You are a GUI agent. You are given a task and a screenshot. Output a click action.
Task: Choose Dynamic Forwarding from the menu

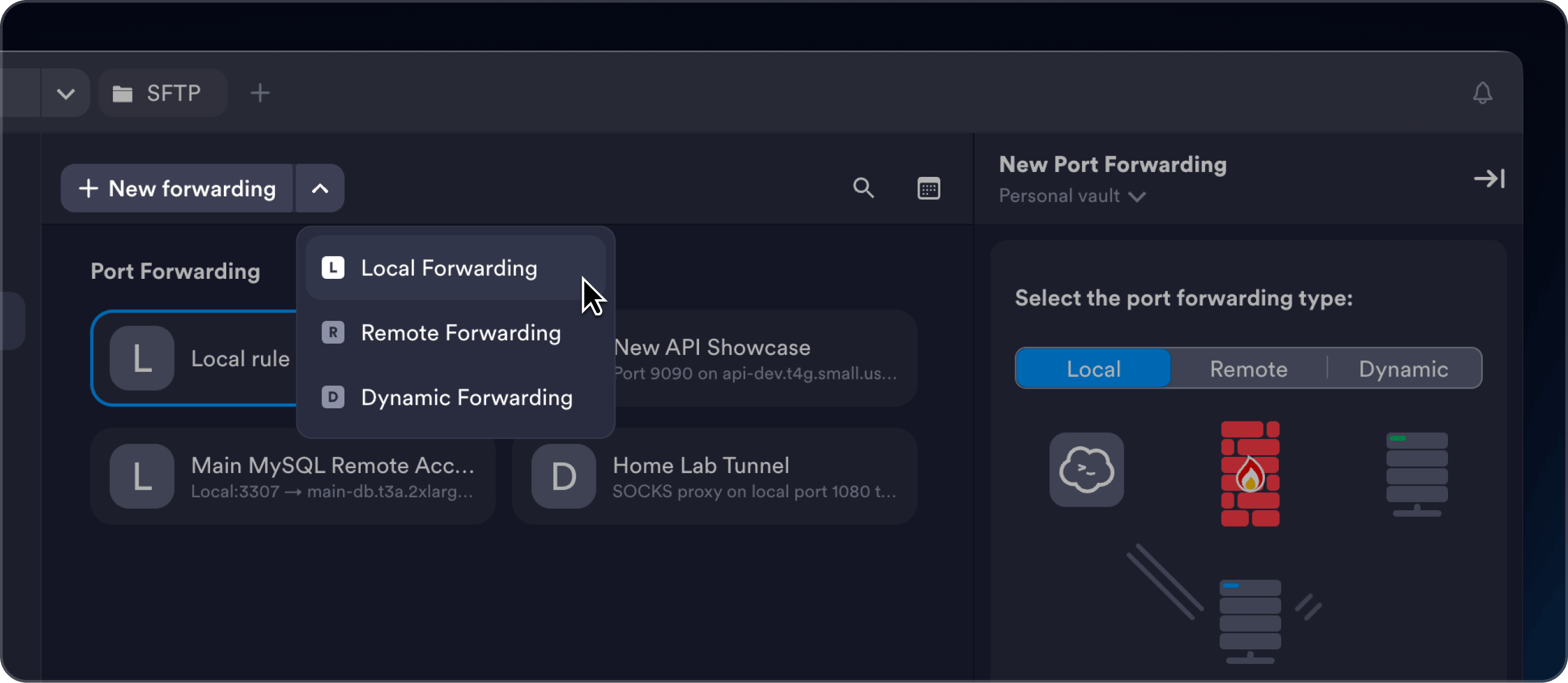[455, 397]
